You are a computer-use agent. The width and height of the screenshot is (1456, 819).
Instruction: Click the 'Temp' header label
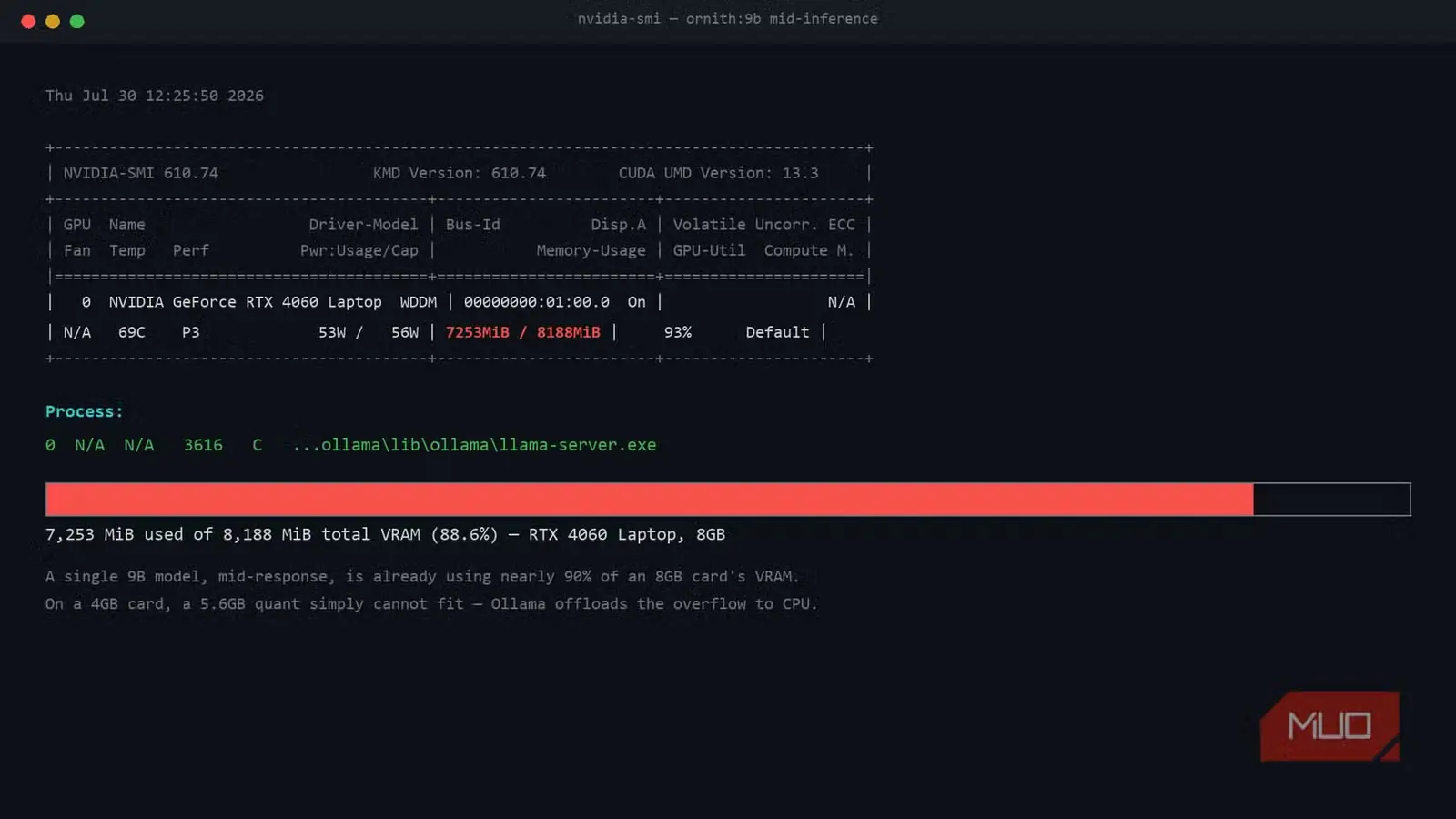tap(126, 250)
